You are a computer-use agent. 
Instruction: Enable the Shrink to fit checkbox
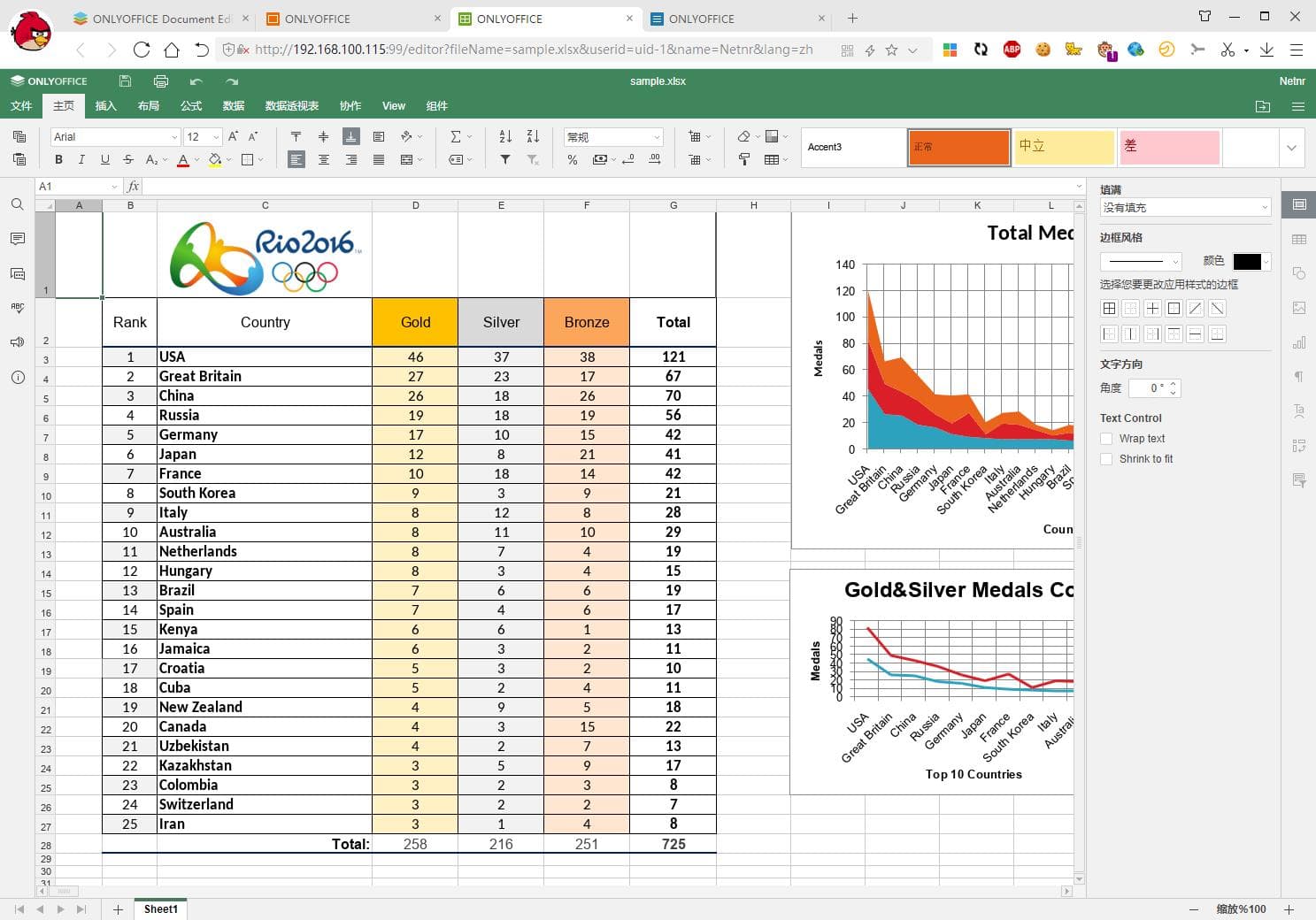tap(1106, 459)
